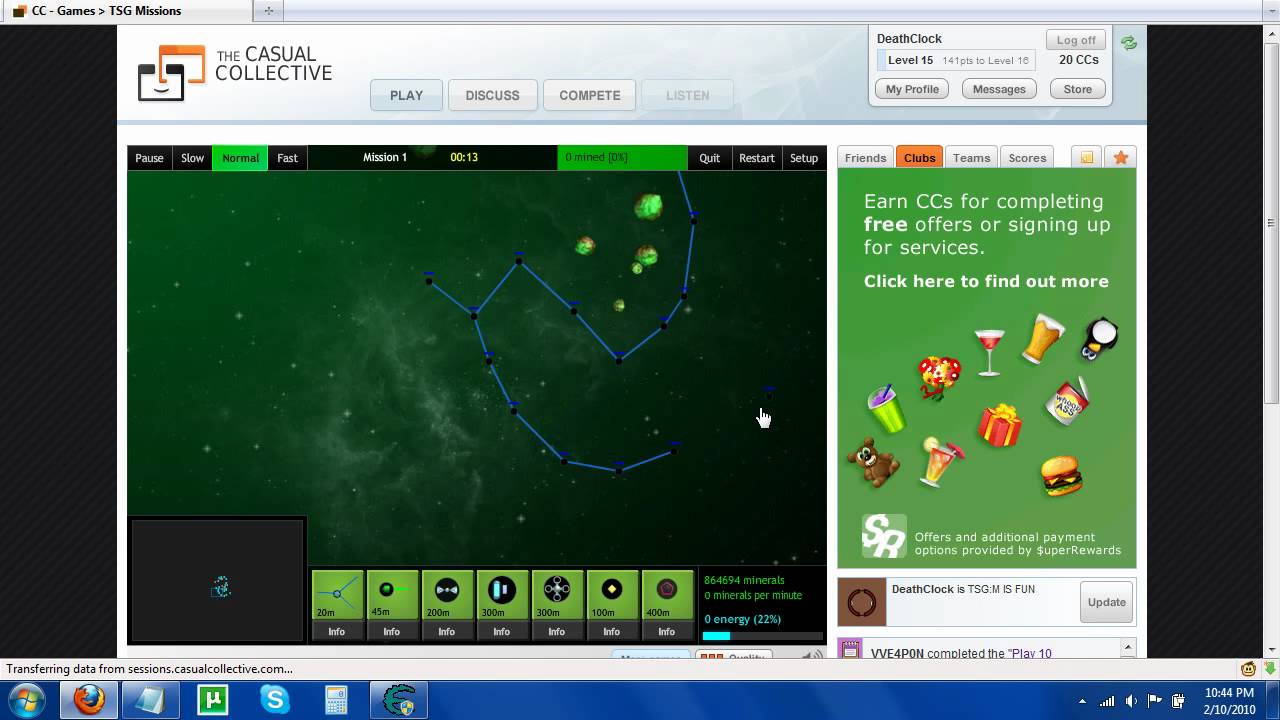Open the Store
This screenshot has width=1280, height=720.
tap(1077, 89)
